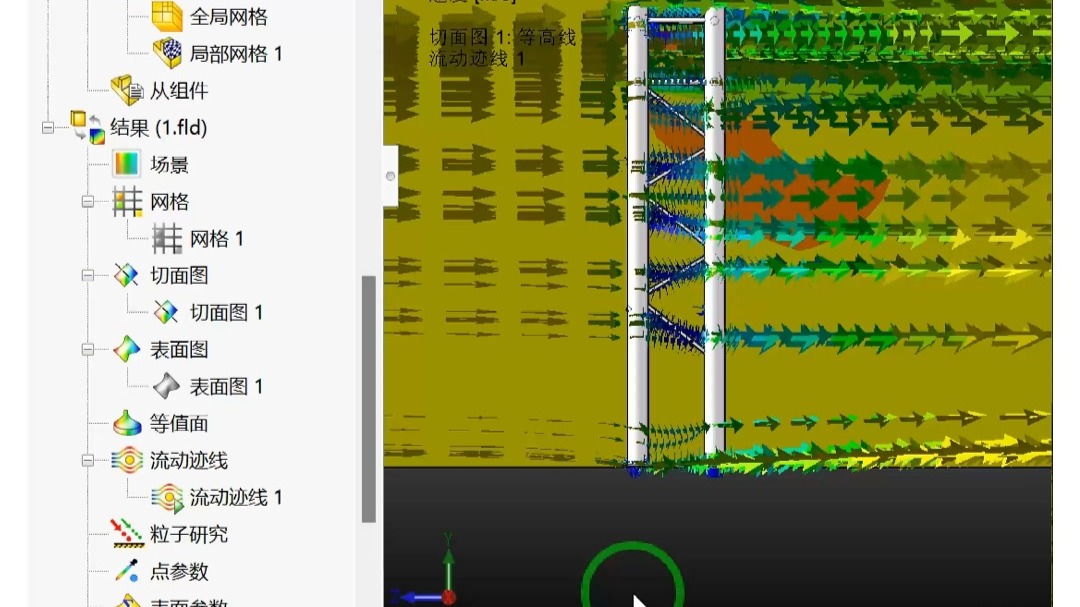The width and height of the screenshot is (1080, 607).
Task: Click the 粒子研究 particle study icon
Action: tap(127, 534)
